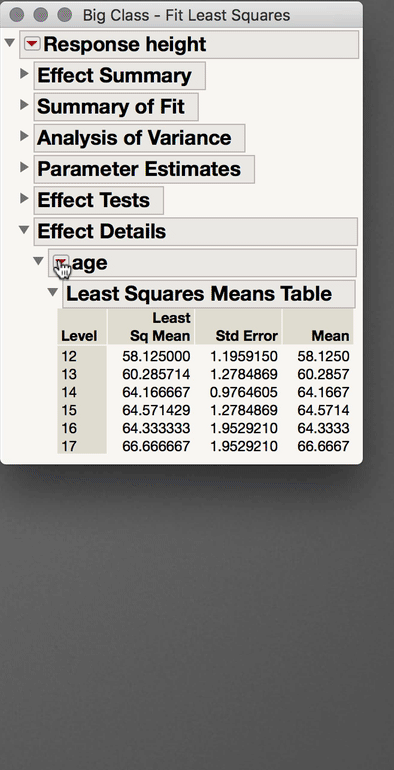Click the mean value 64.1667
Viewport: 394px width, 770px height.
(x=323, y=392)
